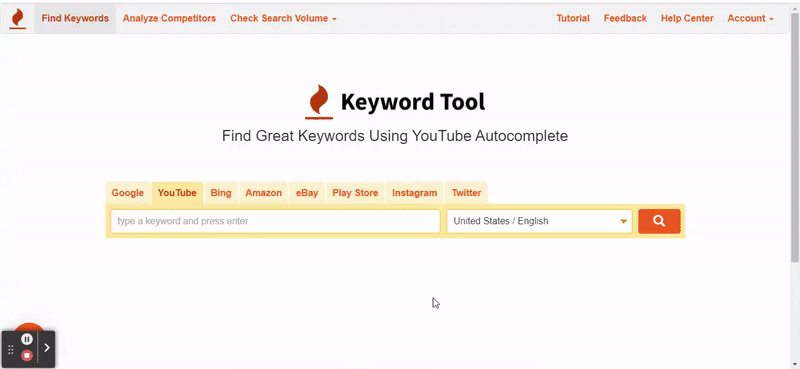
Task: Open United States / English country dropdown
Action: coord(539,222)
